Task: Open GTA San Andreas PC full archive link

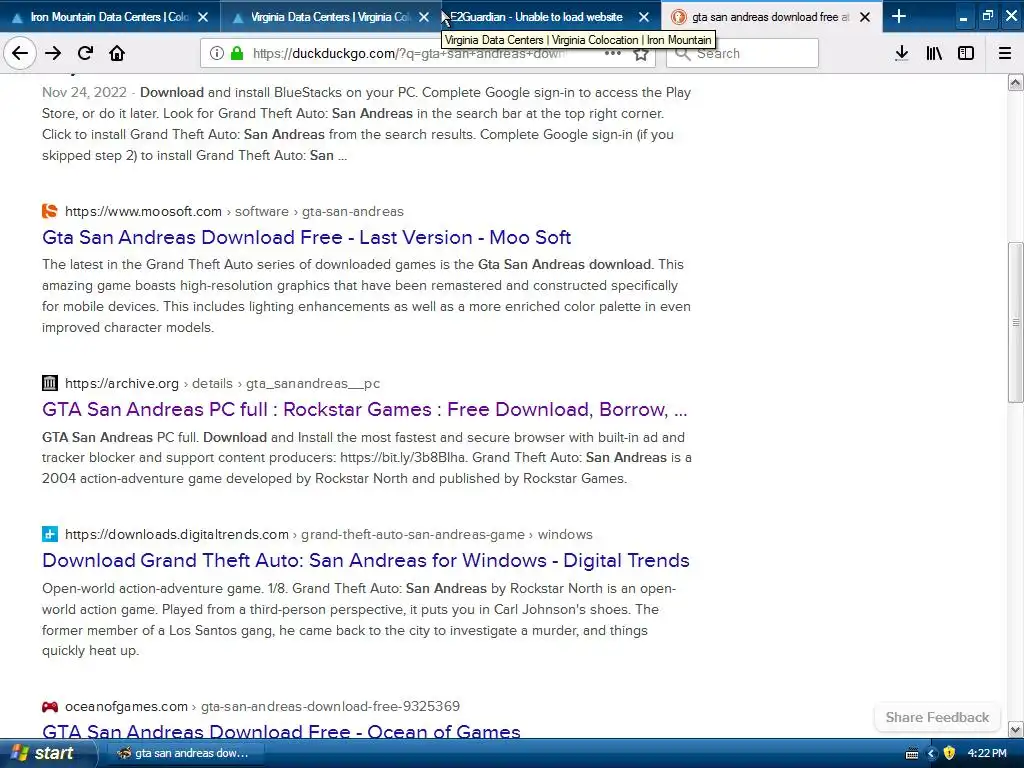Action: point(364,409)
